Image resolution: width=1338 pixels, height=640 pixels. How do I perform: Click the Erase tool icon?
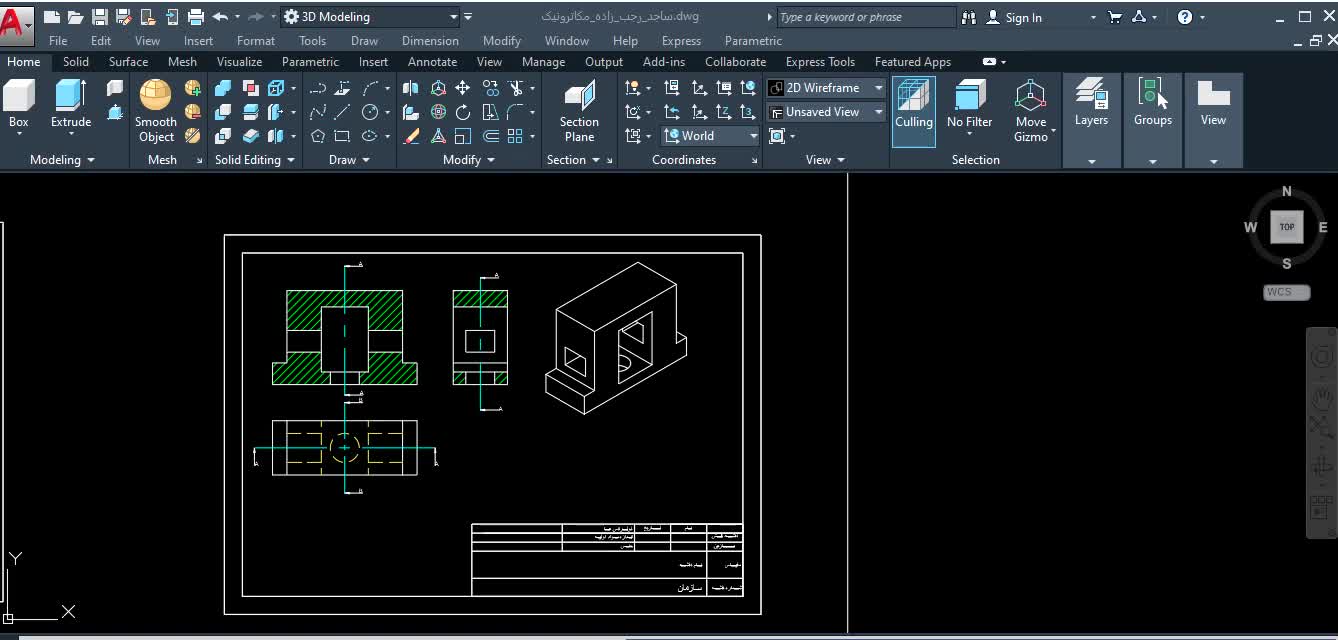tap(411, 136)
